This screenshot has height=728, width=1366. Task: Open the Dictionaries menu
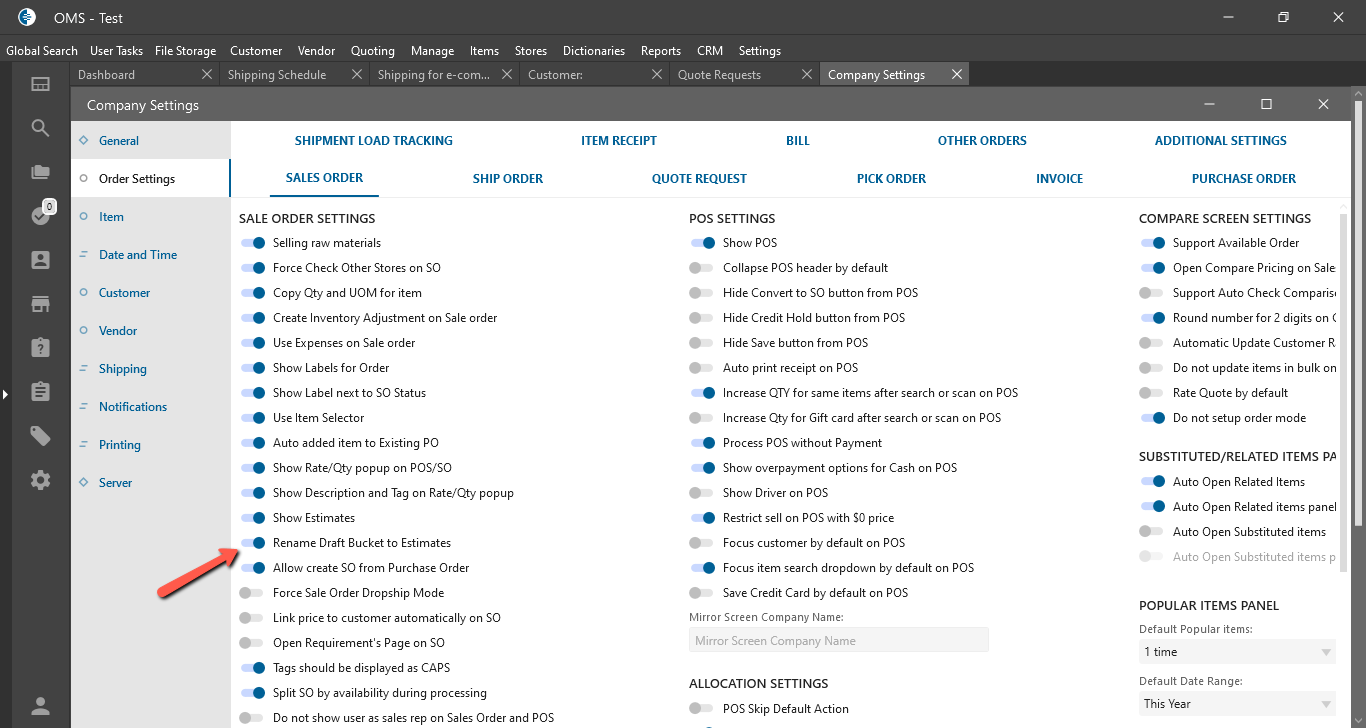pos(593,51)
